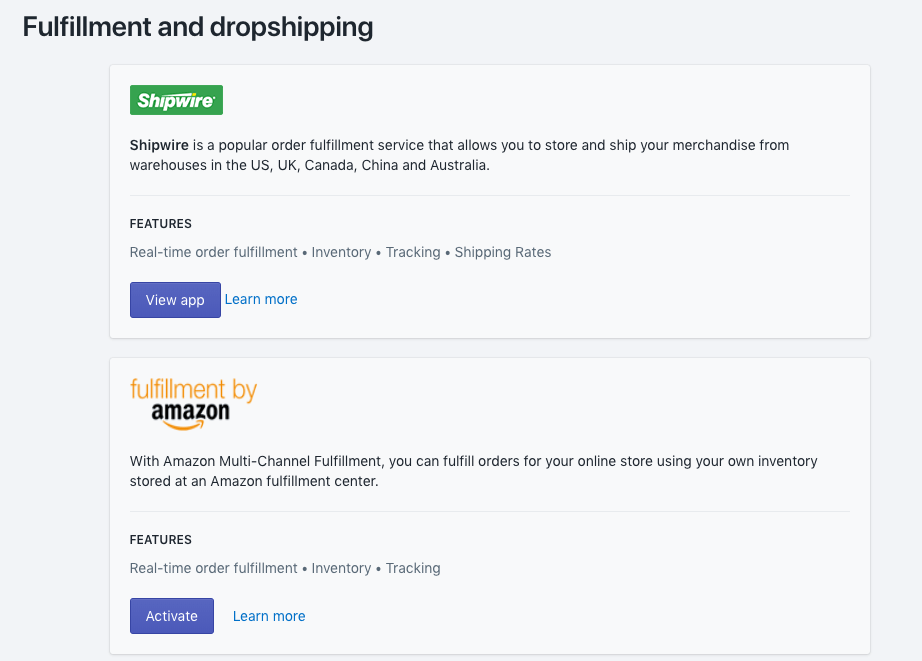Click 'Inventory' in Shipwire features list
922x661 pixels.
coord(341,252)
